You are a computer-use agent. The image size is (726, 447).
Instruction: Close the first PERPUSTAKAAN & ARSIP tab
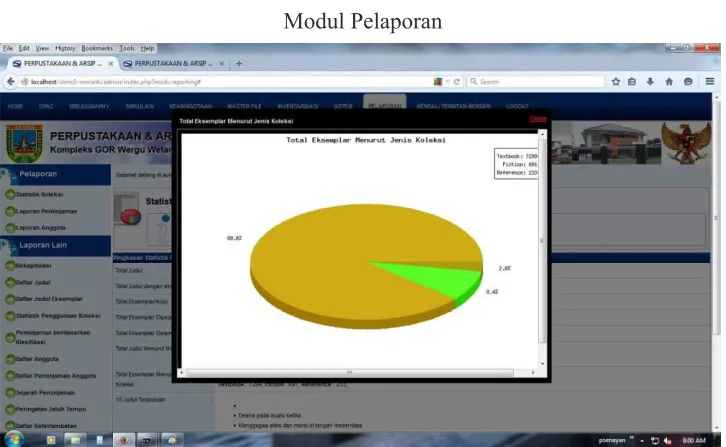[111, 63]
